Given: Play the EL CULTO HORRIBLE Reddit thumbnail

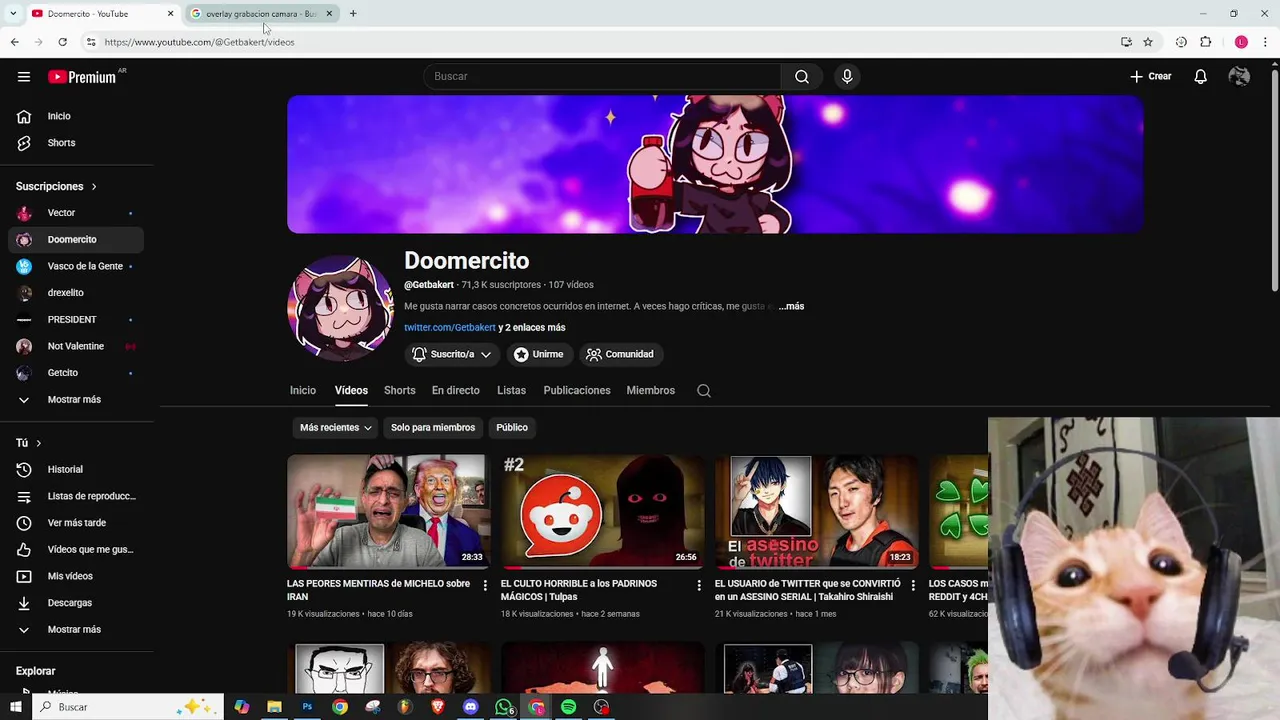Looking at the screenshot, I should point(602,512).
